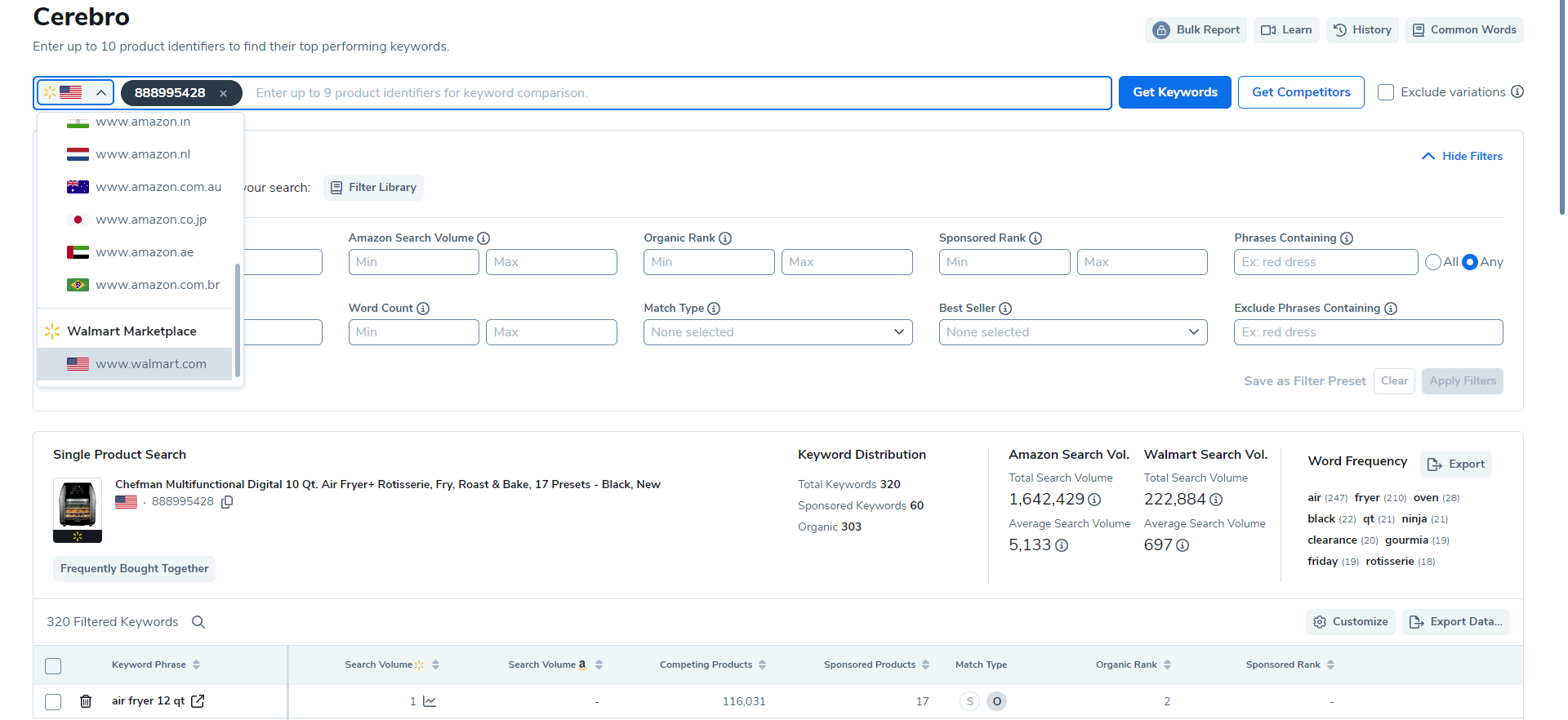Copy product ID 888995428
The height and width of the screenshot is (720, 1568).
(227, 502)
